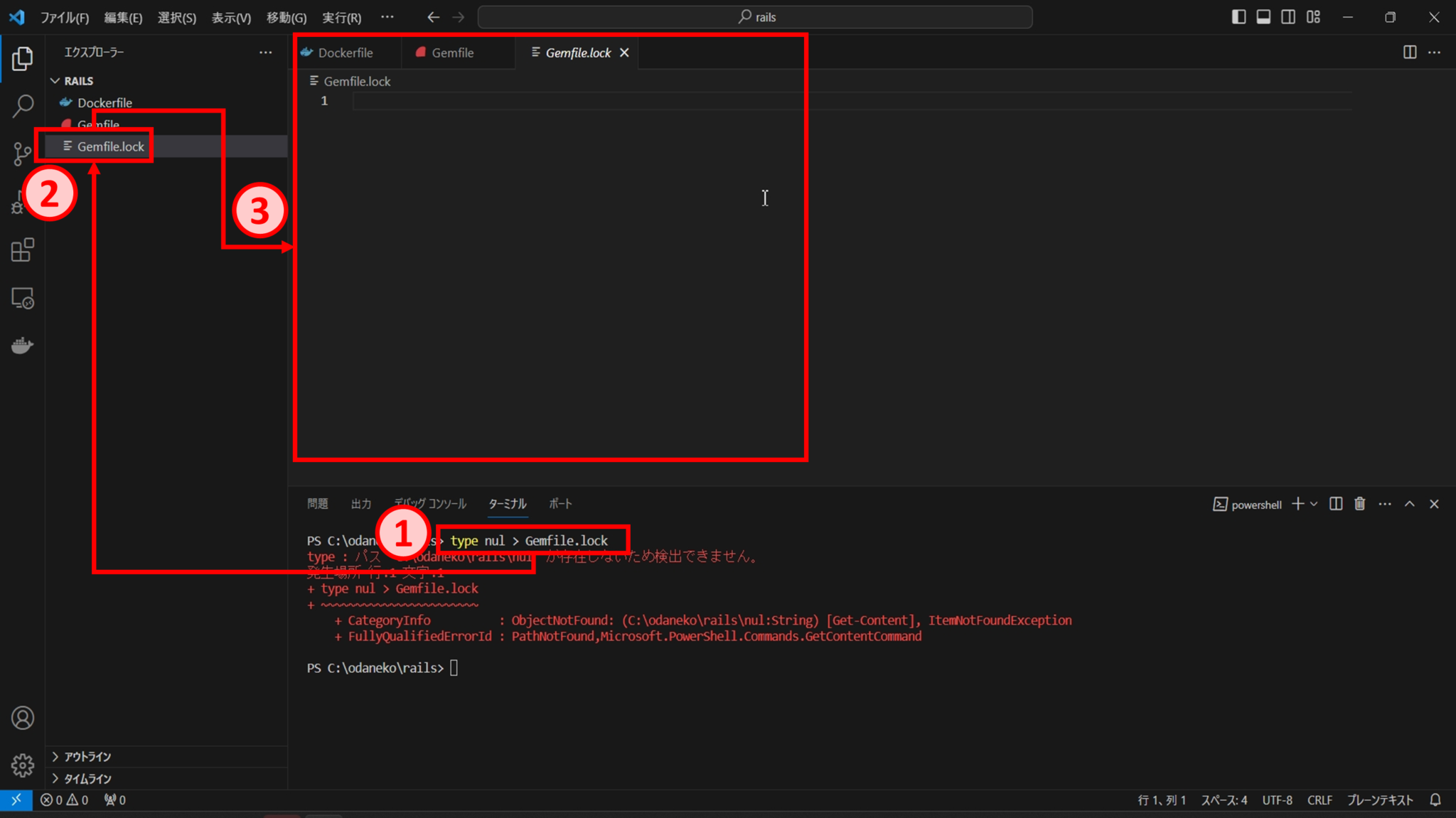Change encoding via UTF-8 status bar item
Screen dimensions: 1456x818
pyautogui.click(x=1277, y=800)
